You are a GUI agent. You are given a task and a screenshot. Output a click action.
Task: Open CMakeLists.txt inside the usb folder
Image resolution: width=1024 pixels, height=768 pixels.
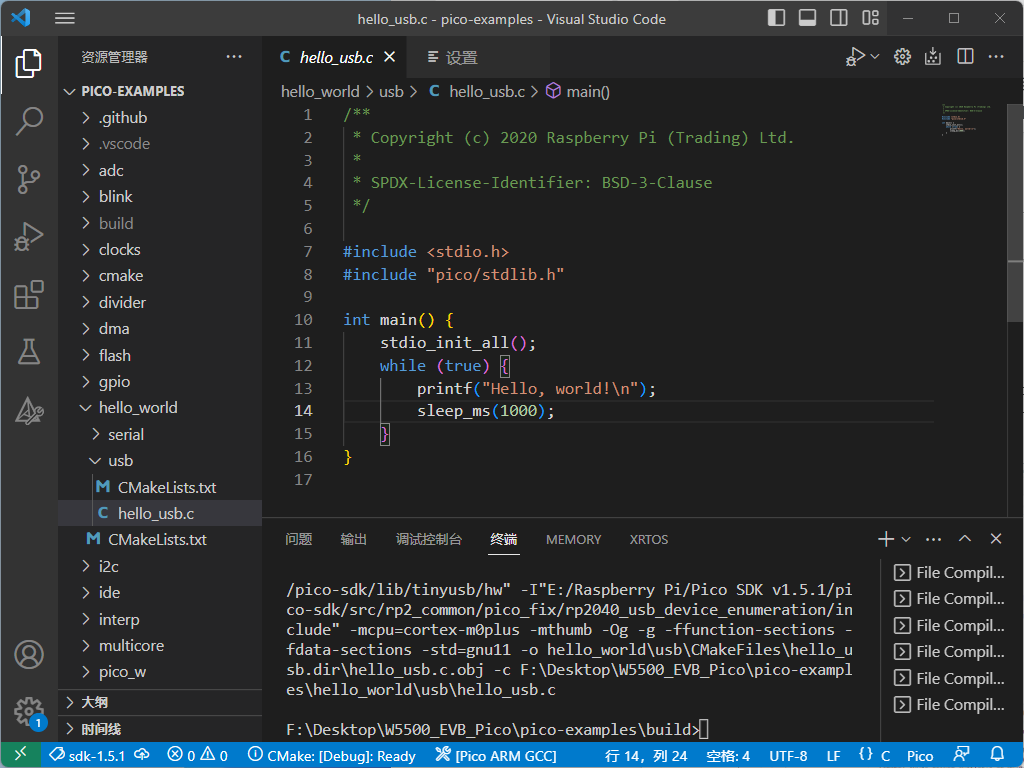click(166, 487)
